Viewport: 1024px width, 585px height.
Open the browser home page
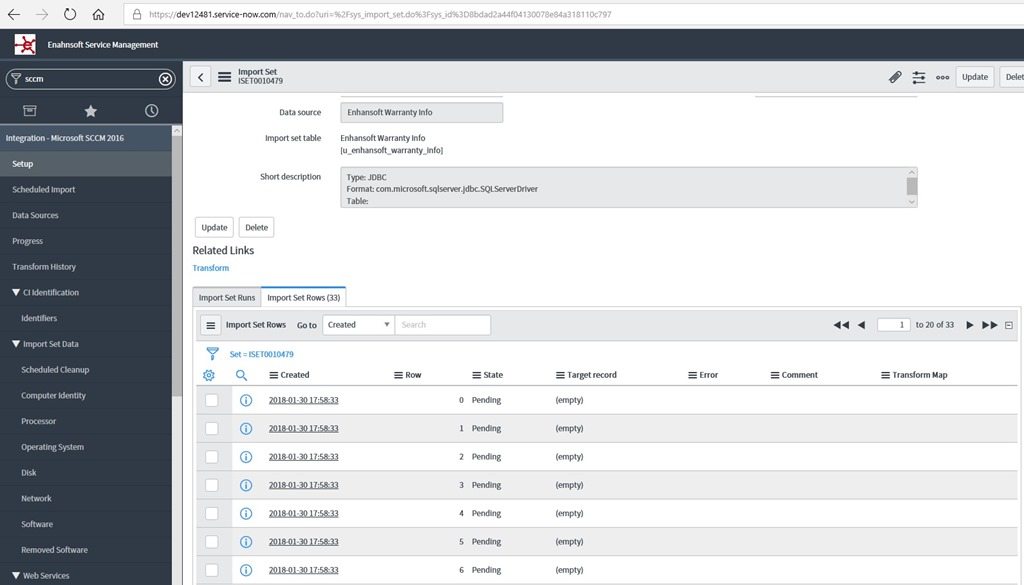tap(98, 14)
